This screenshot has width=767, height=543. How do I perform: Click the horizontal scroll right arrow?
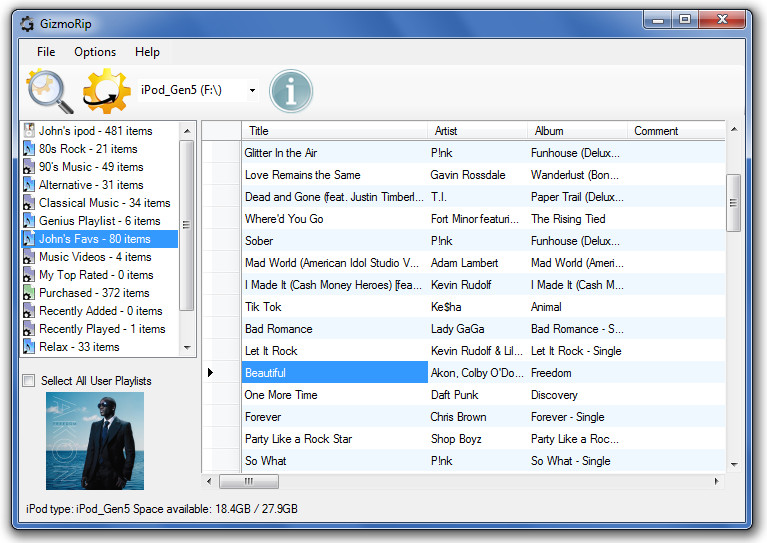click(717, 481)
